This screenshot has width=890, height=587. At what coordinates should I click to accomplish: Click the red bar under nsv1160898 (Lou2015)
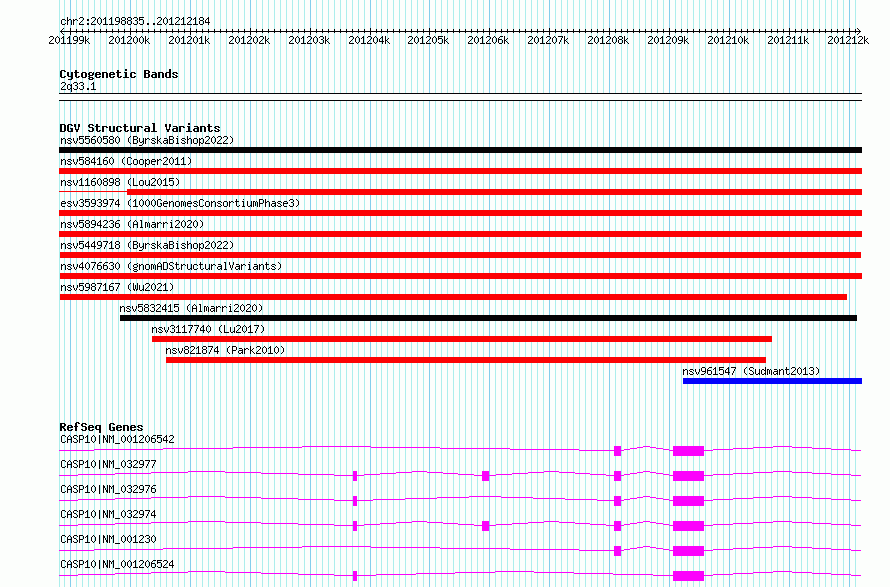(x=494, y=192)
